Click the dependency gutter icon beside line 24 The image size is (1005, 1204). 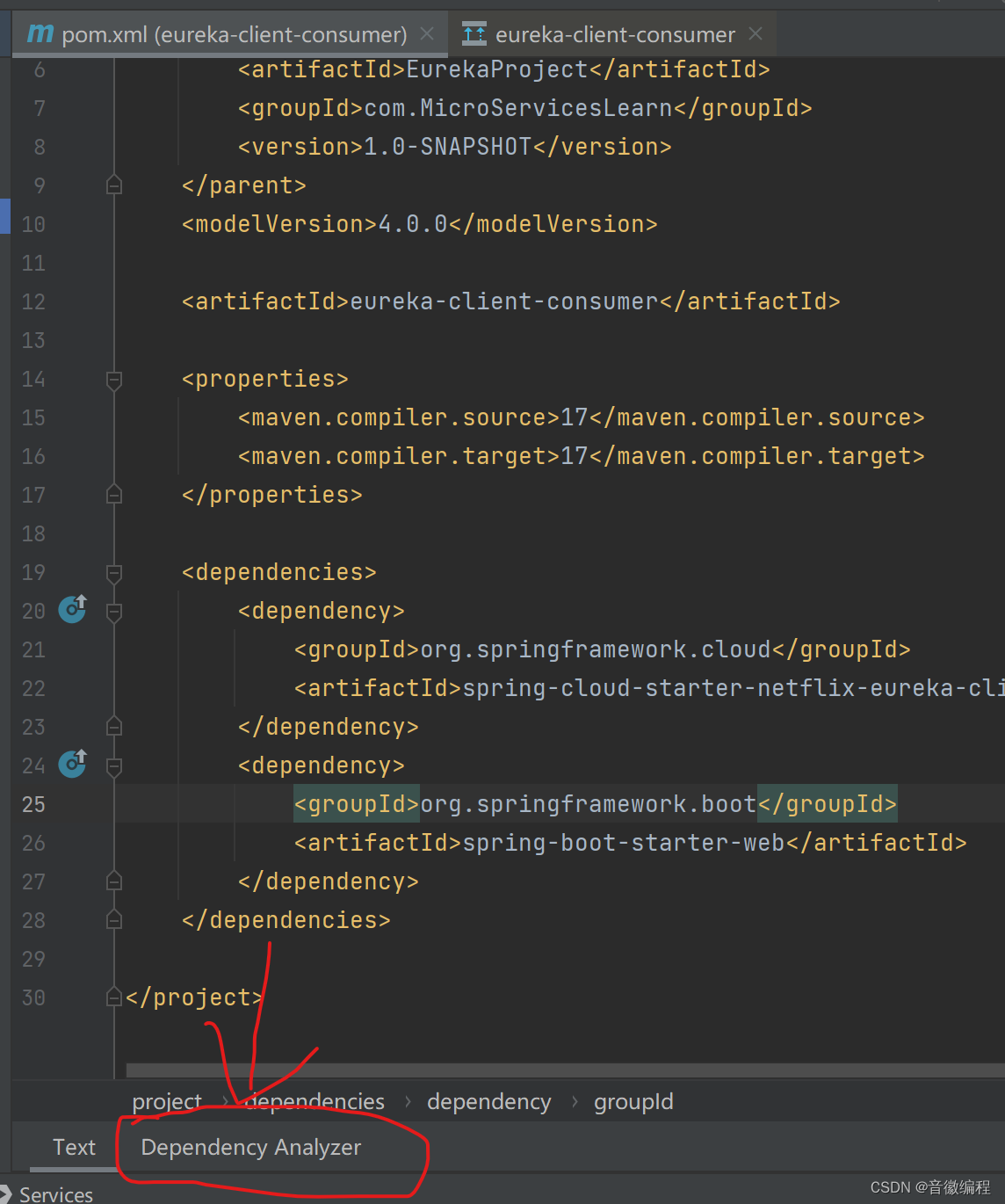72,764
